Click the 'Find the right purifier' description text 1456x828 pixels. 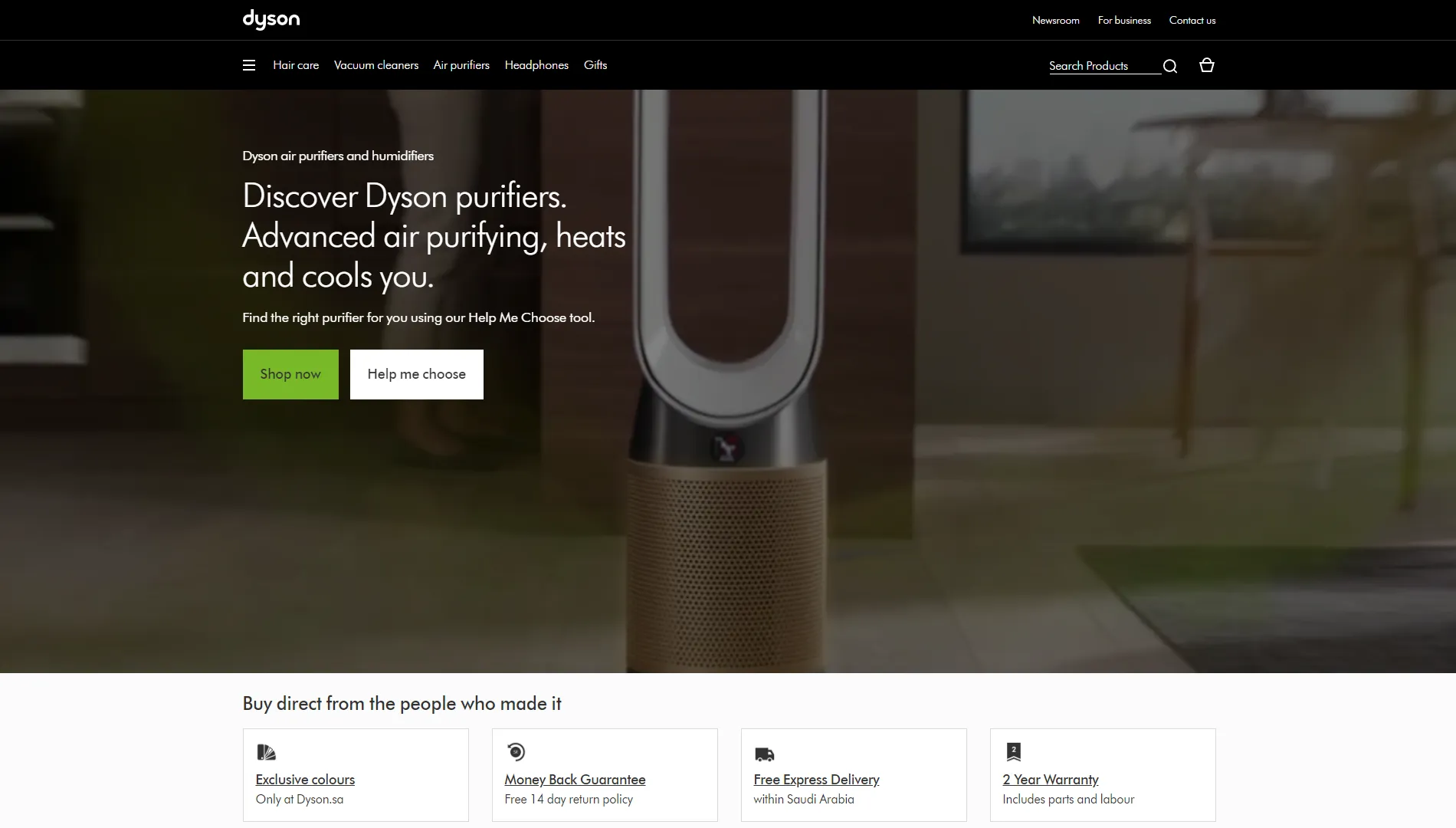coord(418,317)
